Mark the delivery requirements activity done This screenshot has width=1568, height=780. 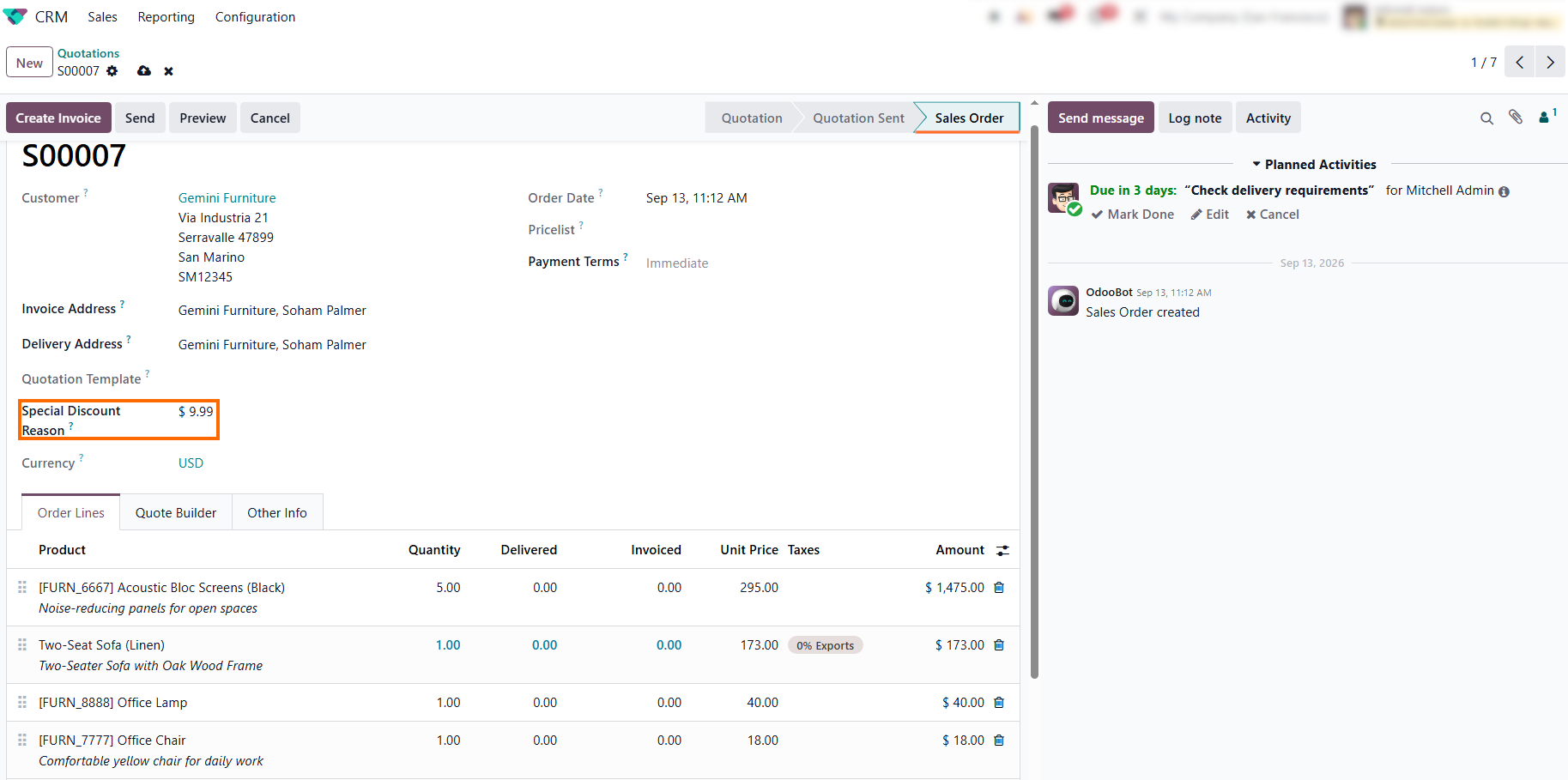1132,215
